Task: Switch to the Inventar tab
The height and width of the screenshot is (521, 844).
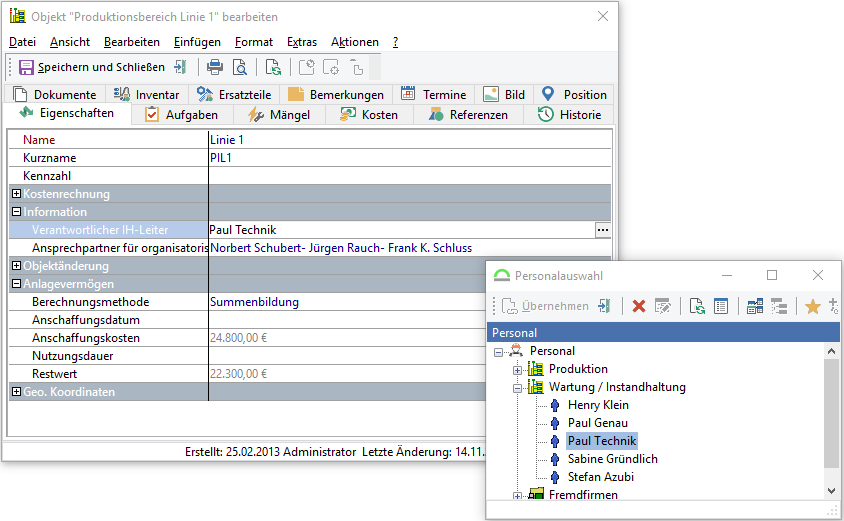Action: pos(146,94)
